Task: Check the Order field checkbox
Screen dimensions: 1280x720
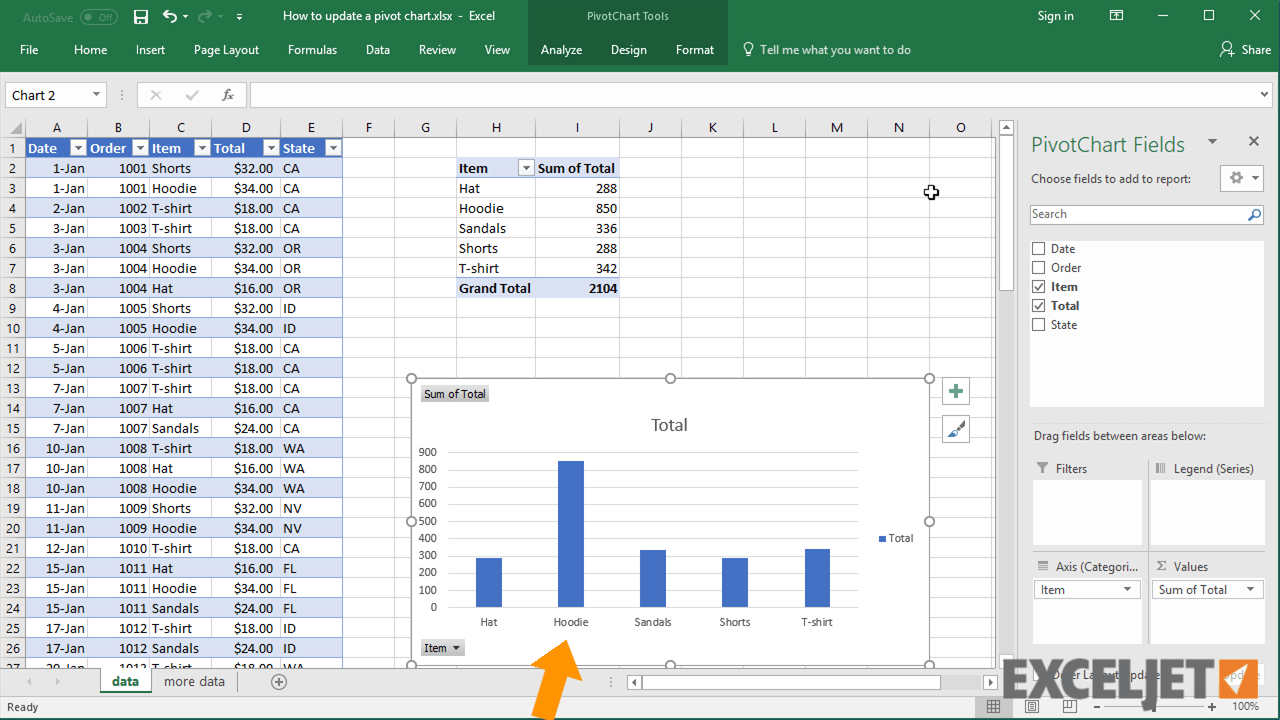Action: 1038,268
